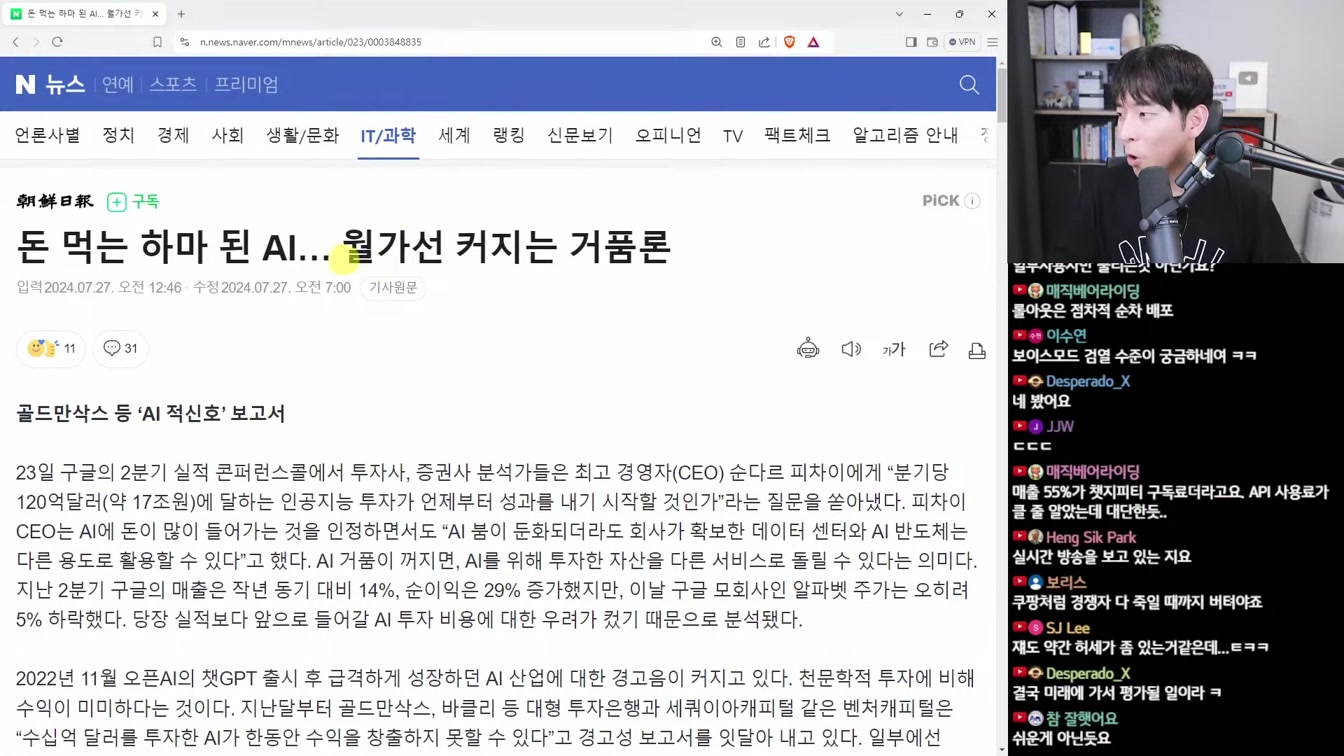Image resolution: width=1344 pixels, height=756 pixels.
Task: Go to 프리미엄 section
Action: pos(246,85)
